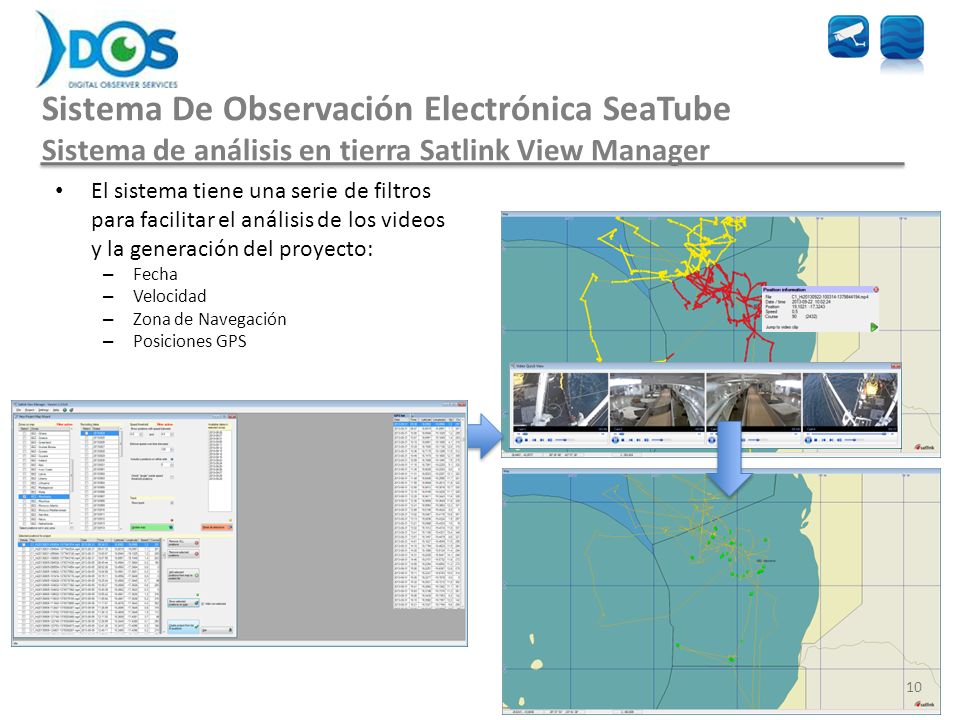This screenshot has width=960, height=720.
Task: Click the fourth video's seek progress bar
Action: 851,434
